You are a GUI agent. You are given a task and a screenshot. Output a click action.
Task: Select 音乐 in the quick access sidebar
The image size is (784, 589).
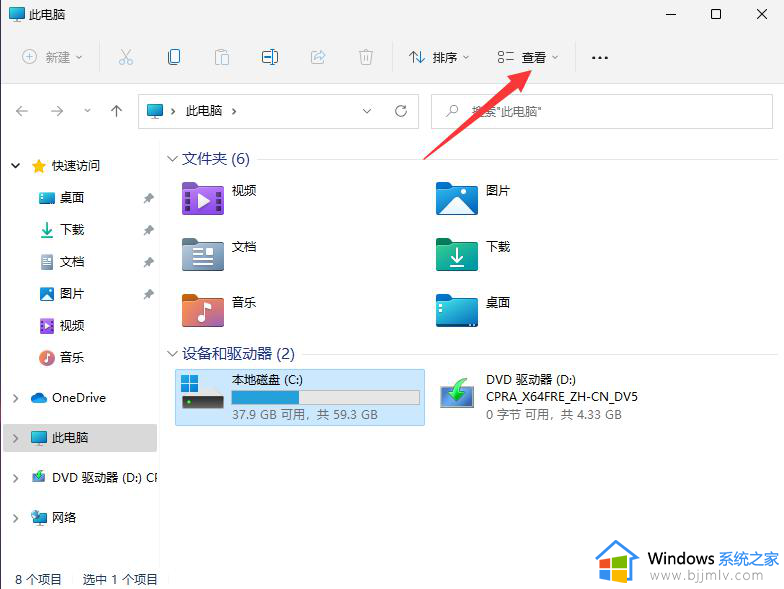coord(72,358)
